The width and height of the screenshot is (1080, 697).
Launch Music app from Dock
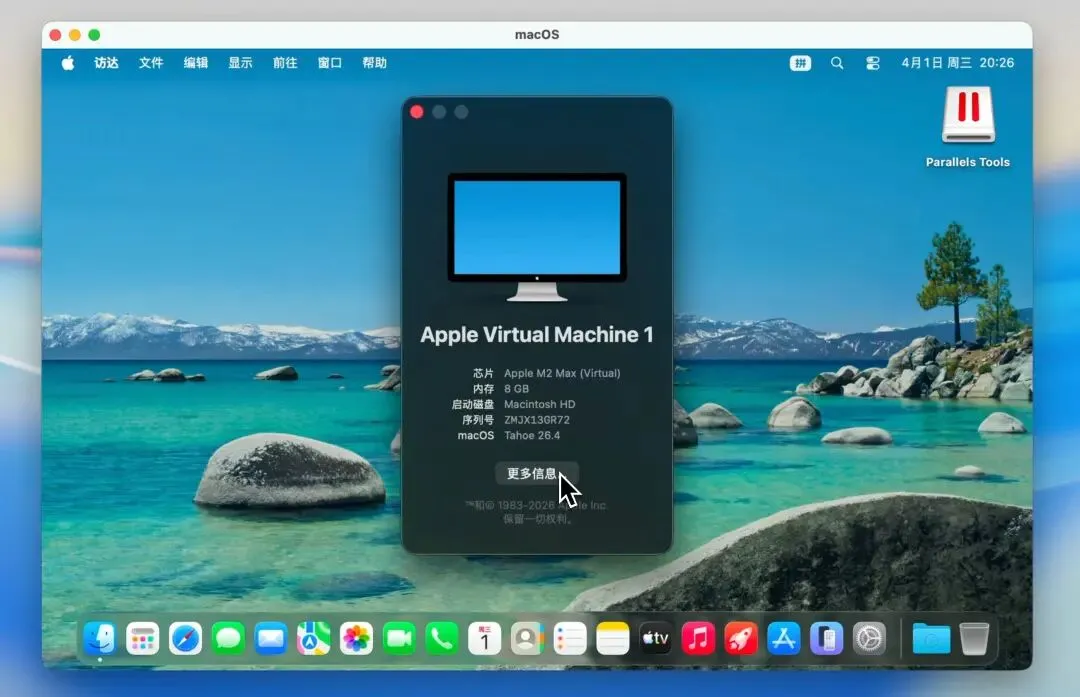(698, 638)
